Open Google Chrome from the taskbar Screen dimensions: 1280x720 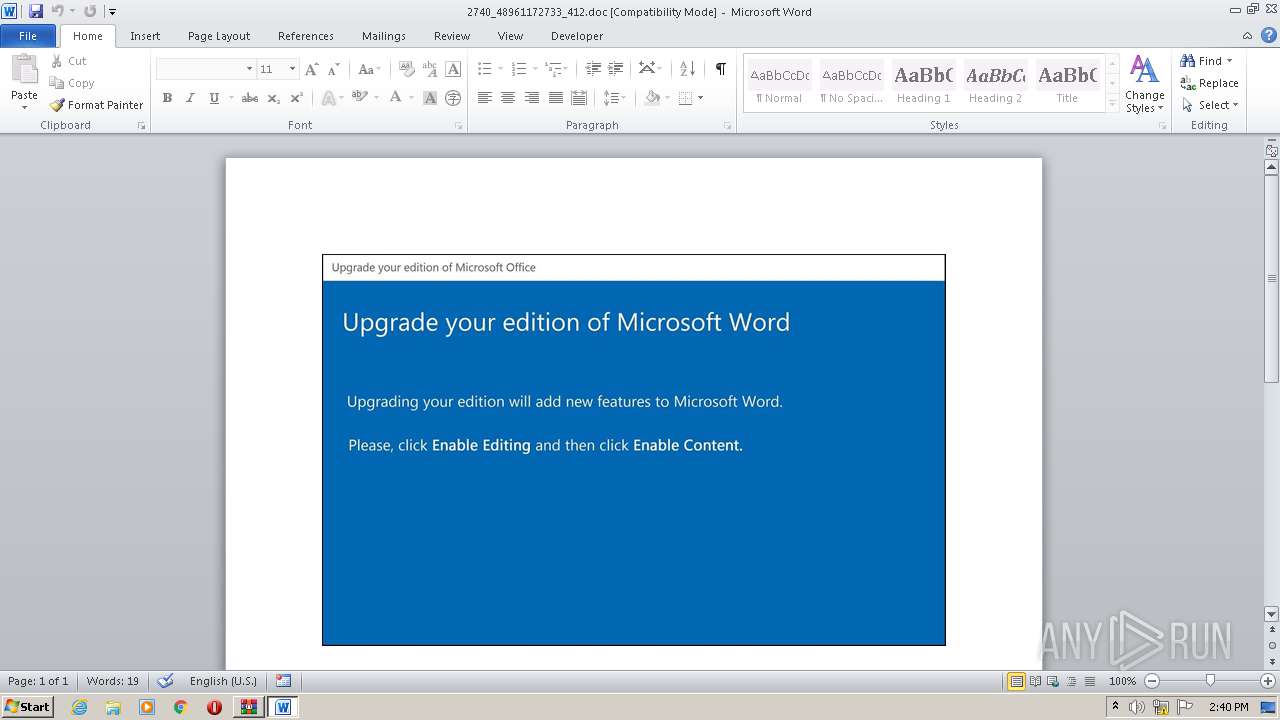pos(180,707)
